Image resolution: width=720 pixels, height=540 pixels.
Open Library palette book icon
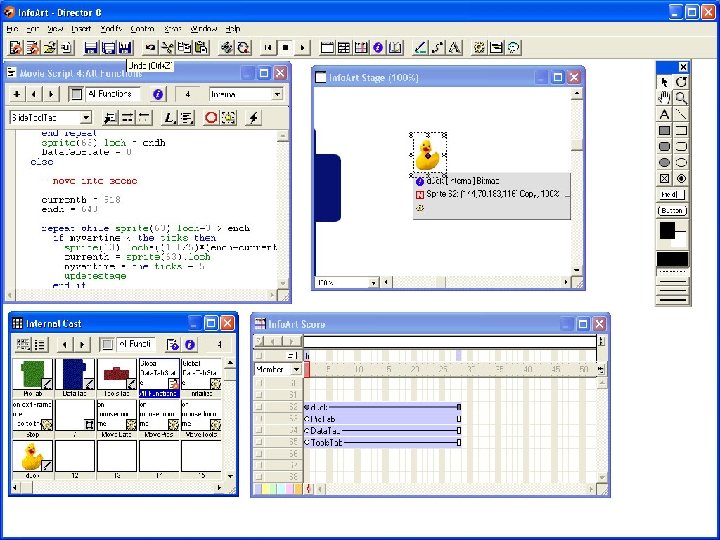click(x=395, y=47)
